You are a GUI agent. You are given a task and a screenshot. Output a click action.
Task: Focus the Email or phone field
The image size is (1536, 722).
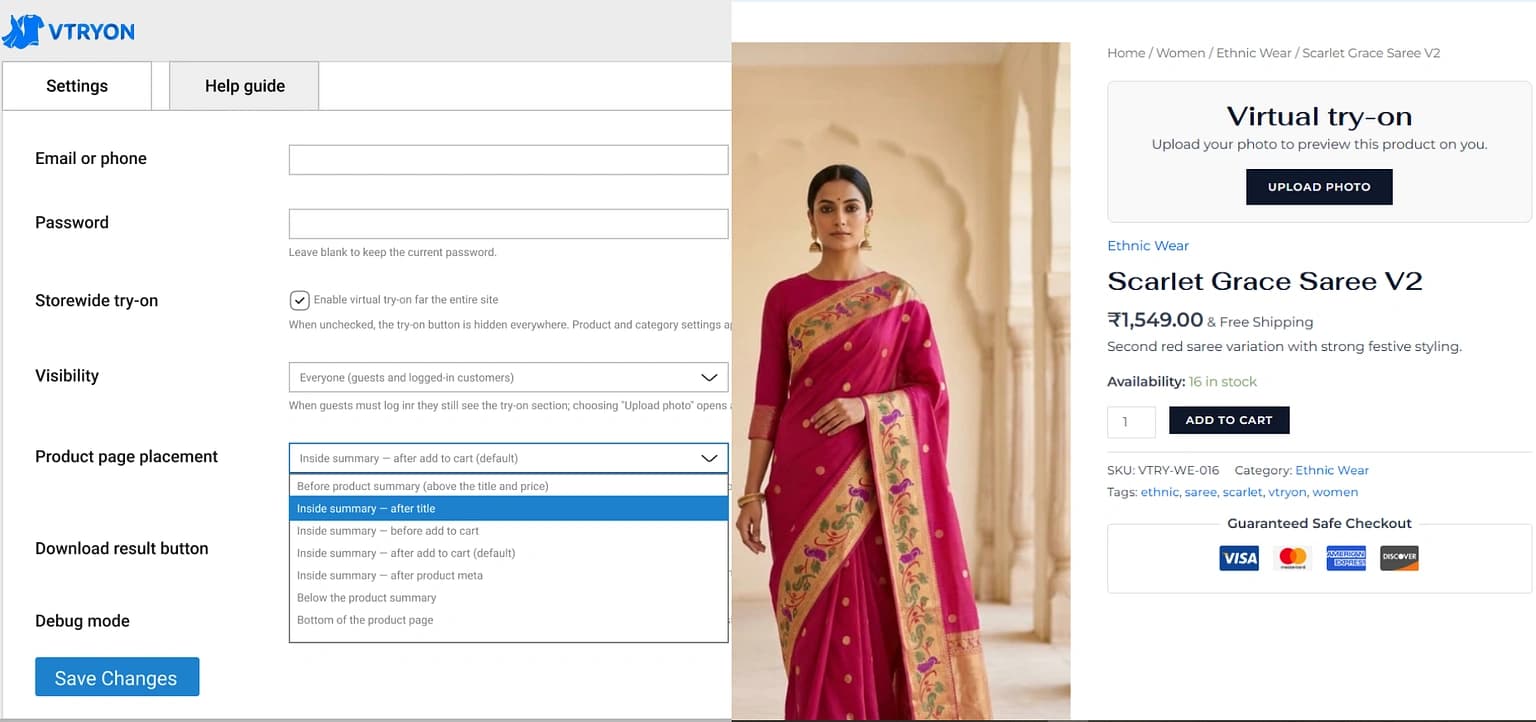tap(508, 160)
